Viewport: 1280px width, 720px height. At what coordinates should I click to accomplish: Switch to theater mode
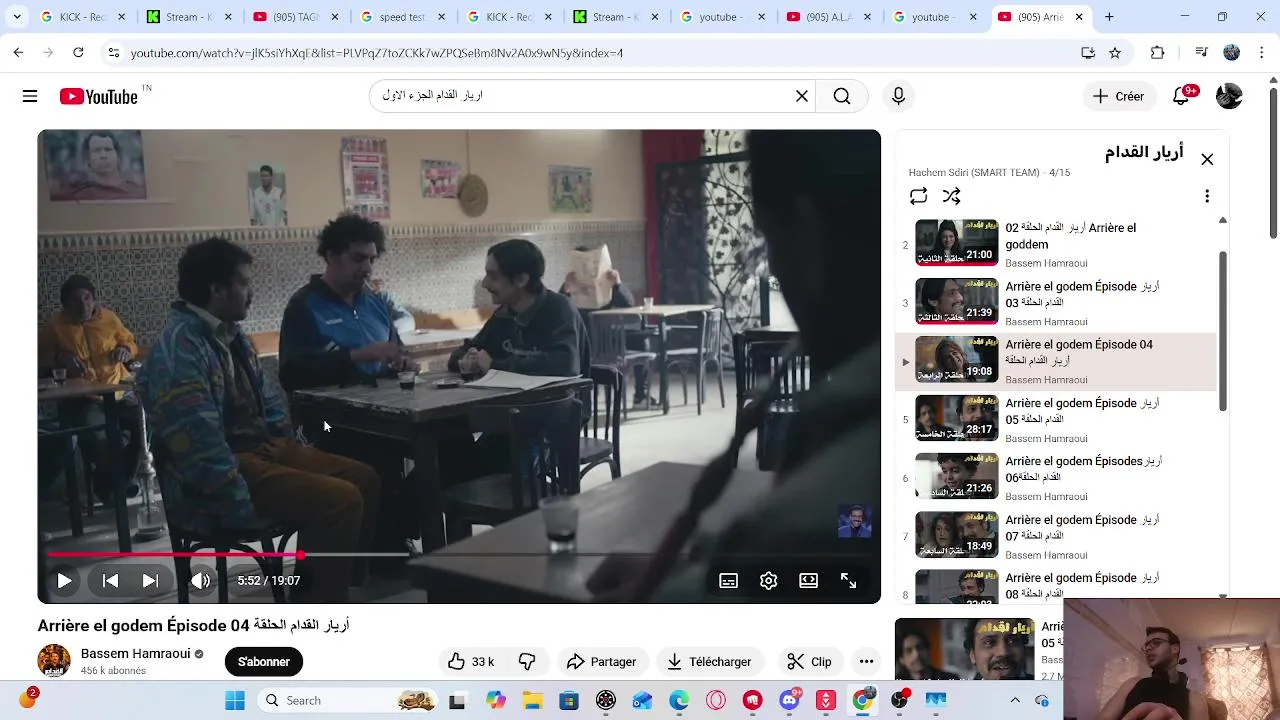808,580
